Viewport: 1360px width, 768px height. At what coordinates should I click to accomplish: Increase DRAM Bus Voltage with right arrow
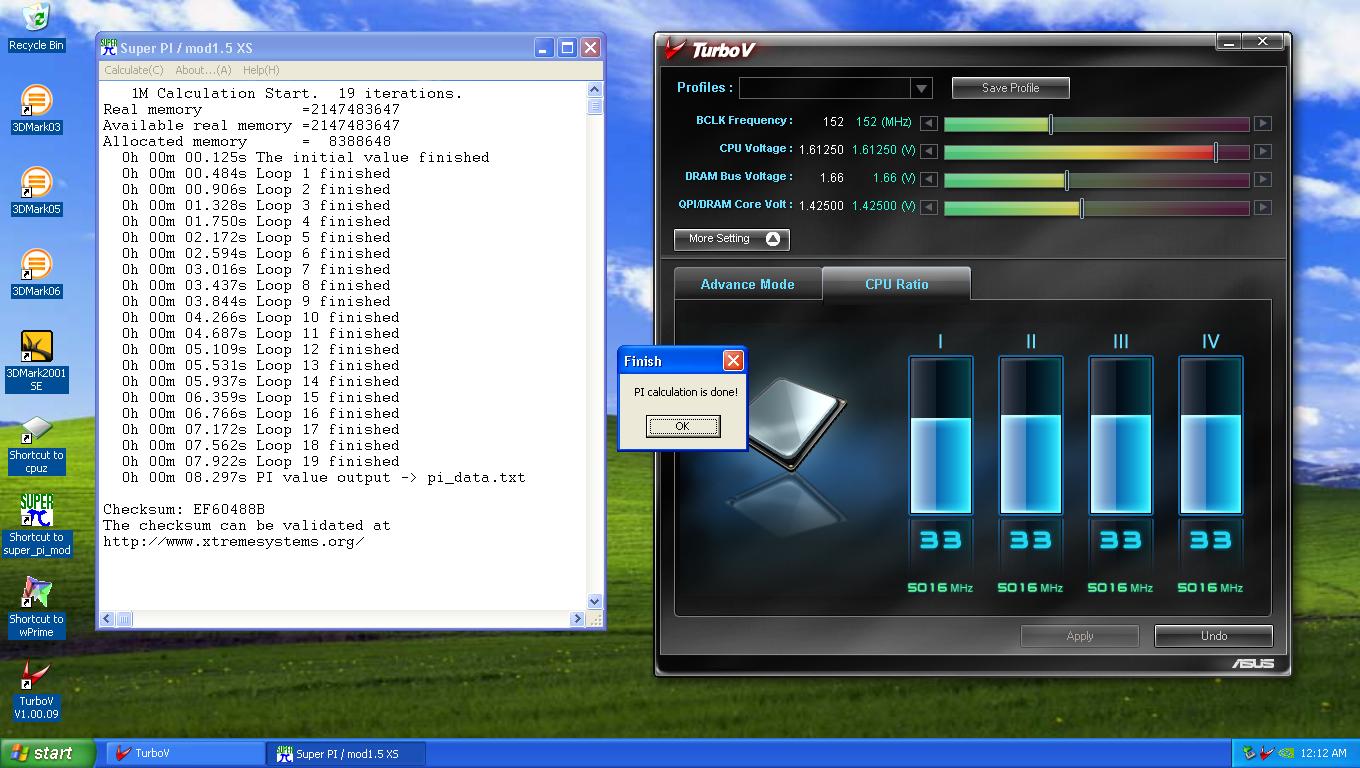[x=1263, y=180]
